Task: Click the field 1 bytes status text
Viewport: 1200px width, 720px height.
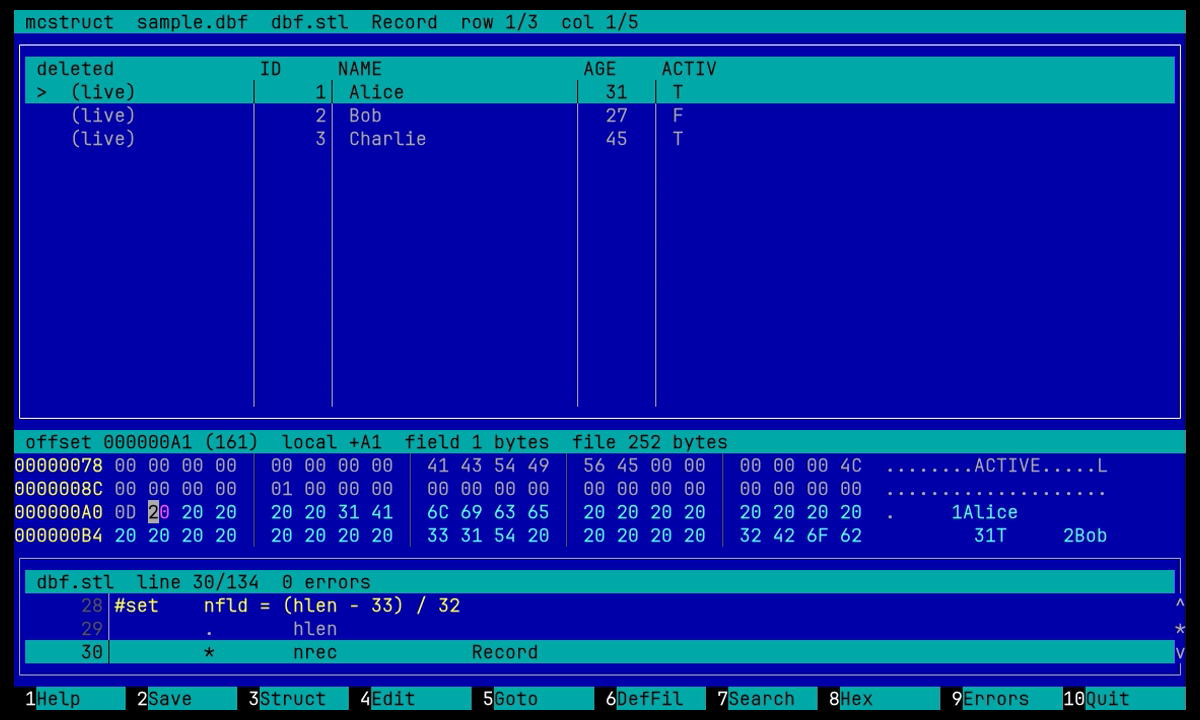Action: [477, 442]
